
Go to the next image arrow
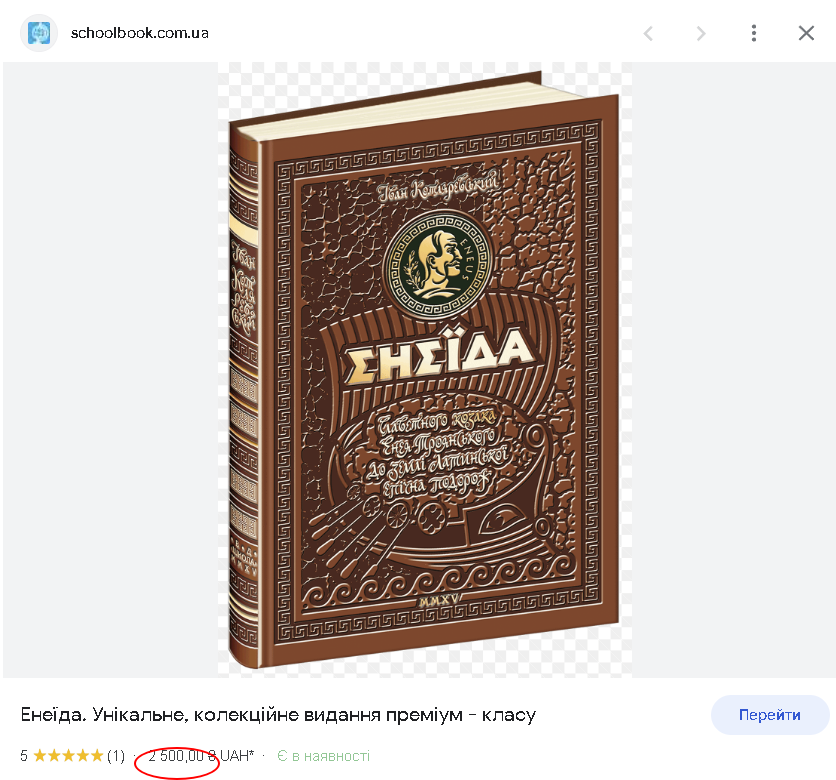click(x=701, y=34)
